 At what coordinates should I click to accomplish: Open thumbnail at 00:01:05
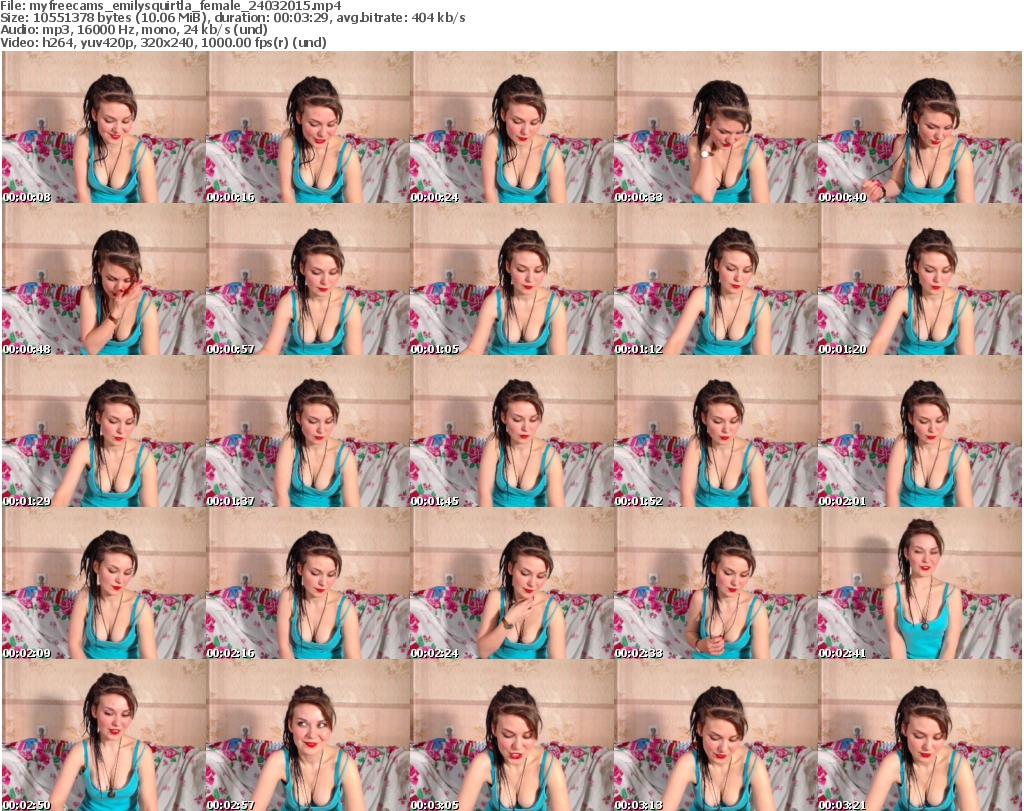pos(512,279)
